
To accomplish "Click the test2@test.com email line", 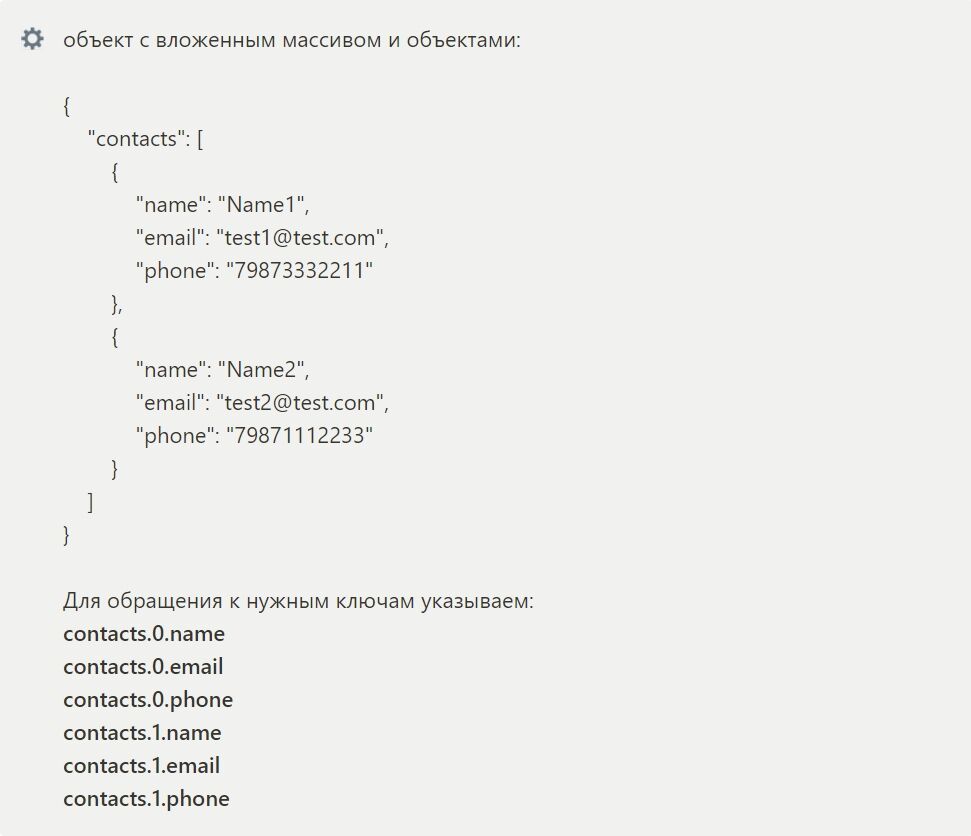I will 261,403.
